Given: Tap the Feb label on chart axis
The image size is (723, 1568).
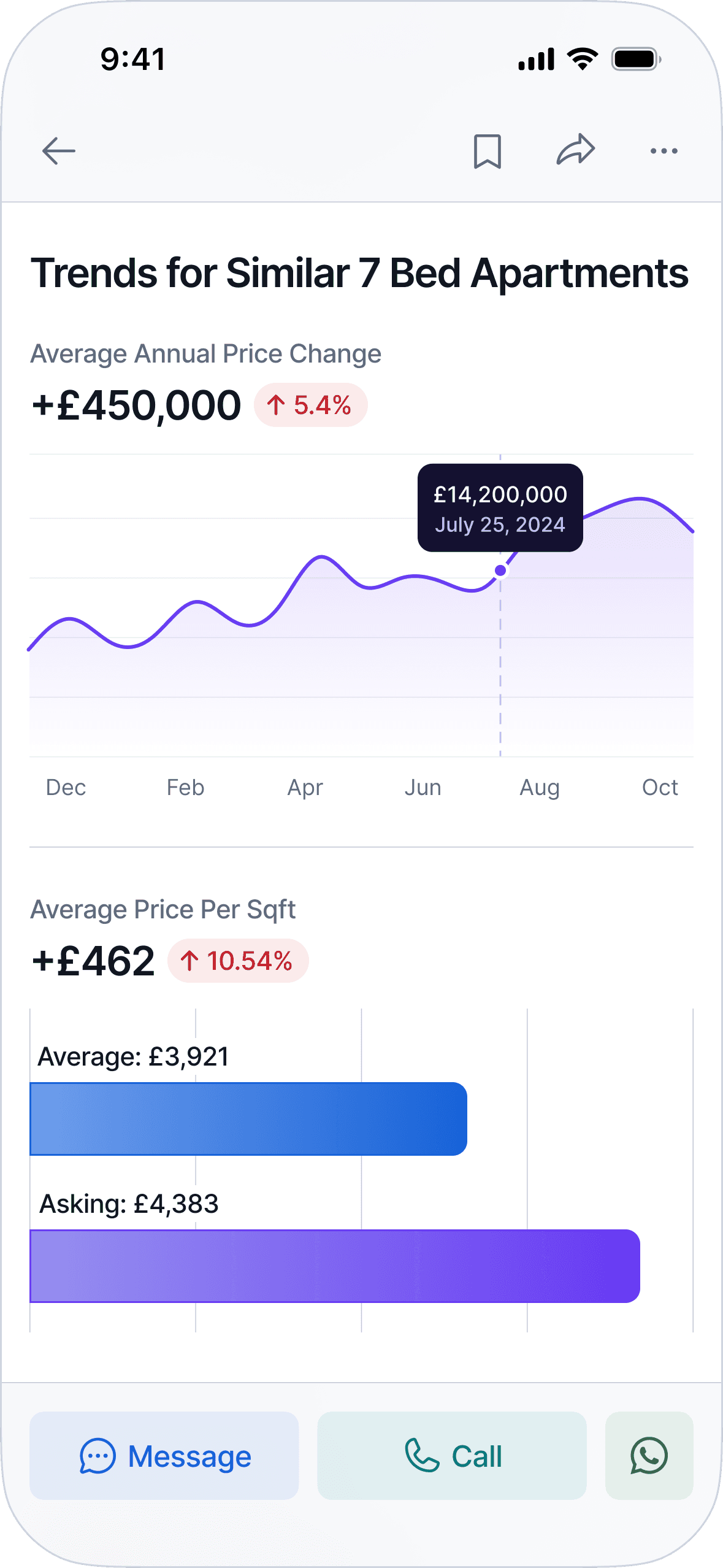Looking at the screenshot, I should pos(185,787).
